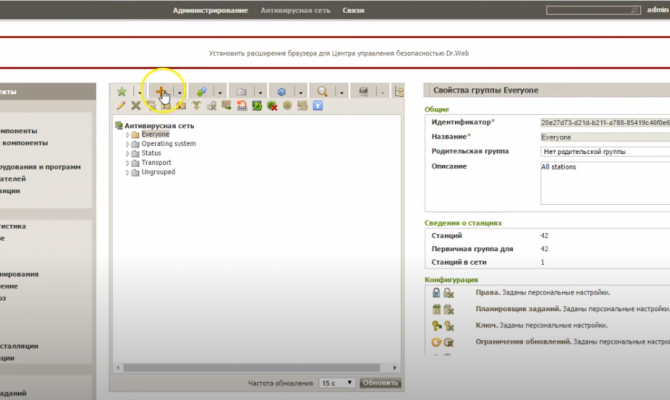Open the dropdown arrow beside the magnifier icon

click(x=341, y=92)
